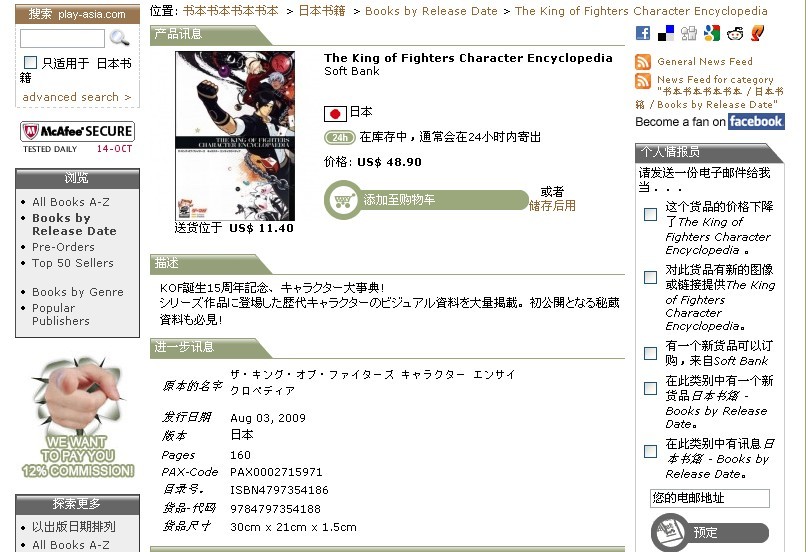The width and height of the screenshot is (808, 552).
Task: Check the new Soft Bank product alert
Action: pos(650,354)
